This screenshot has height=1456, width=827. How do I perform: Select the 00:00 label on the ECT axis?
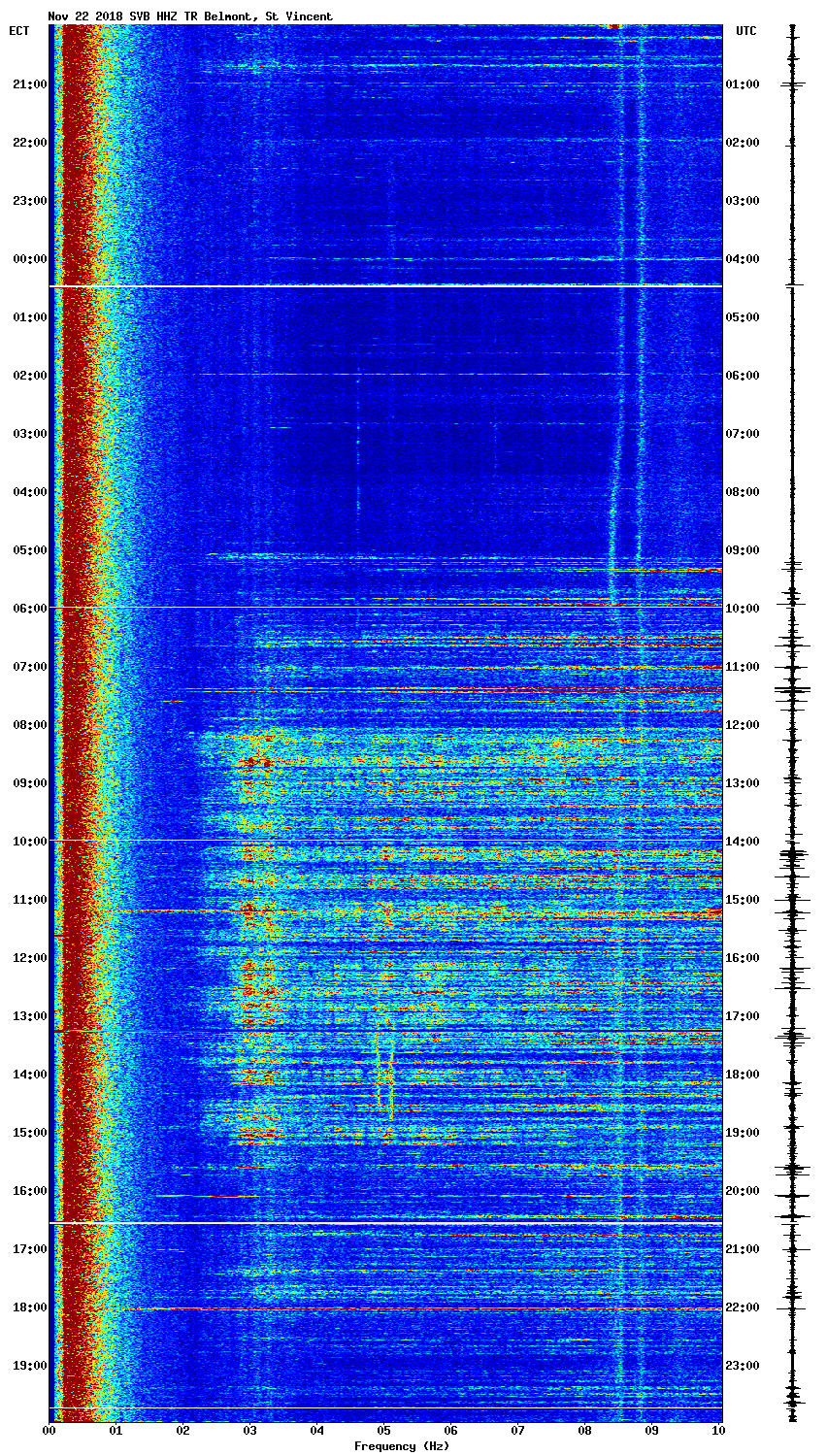coord(29,259)
